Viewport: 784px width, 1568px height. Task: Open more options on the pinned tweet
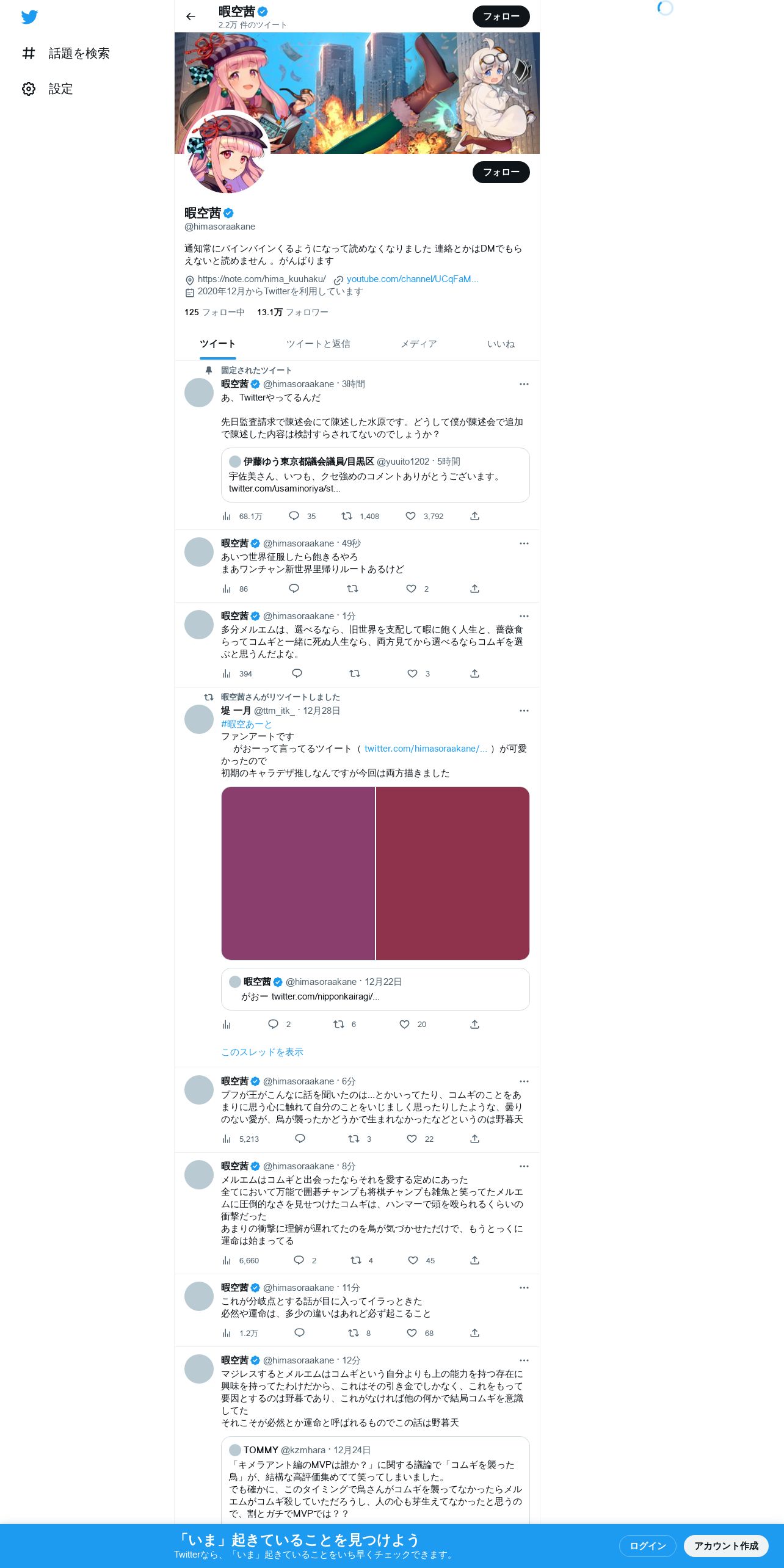click(x=524, y=384)
